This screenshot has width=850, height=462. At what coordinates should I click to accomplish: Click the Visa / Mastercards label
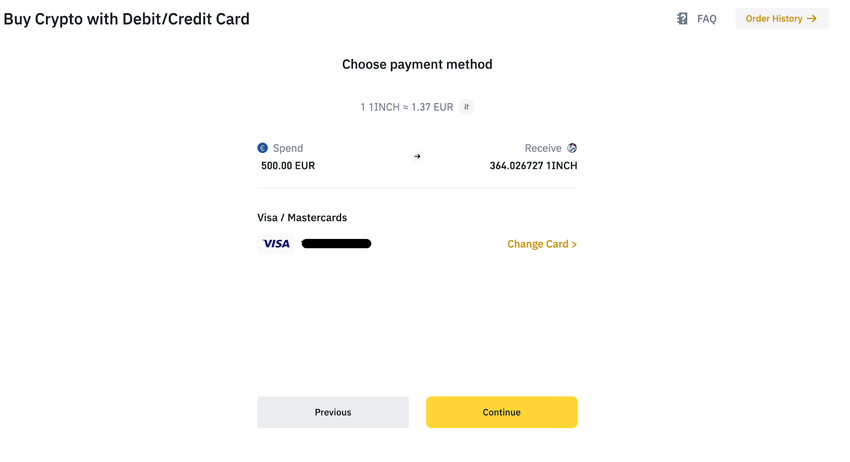302,217
